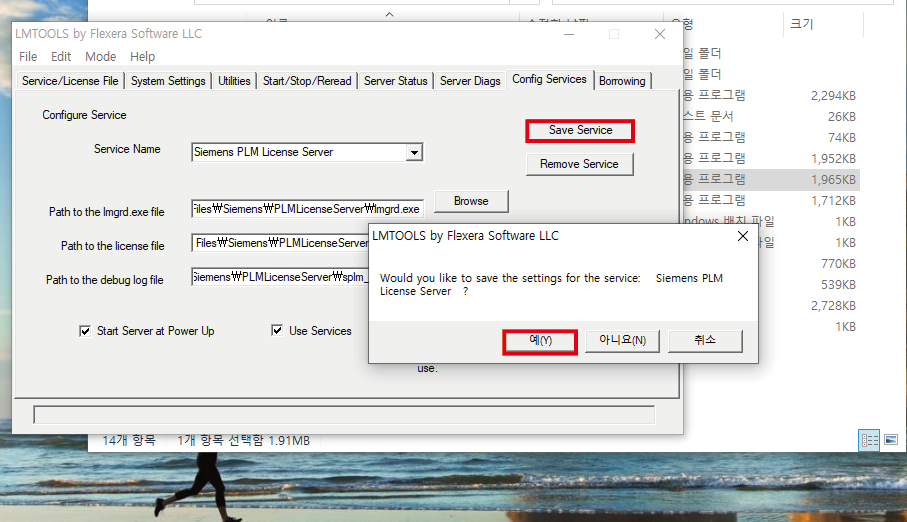Select the Config Services tab
Screen dimensions: 907x522
(550, 79)
